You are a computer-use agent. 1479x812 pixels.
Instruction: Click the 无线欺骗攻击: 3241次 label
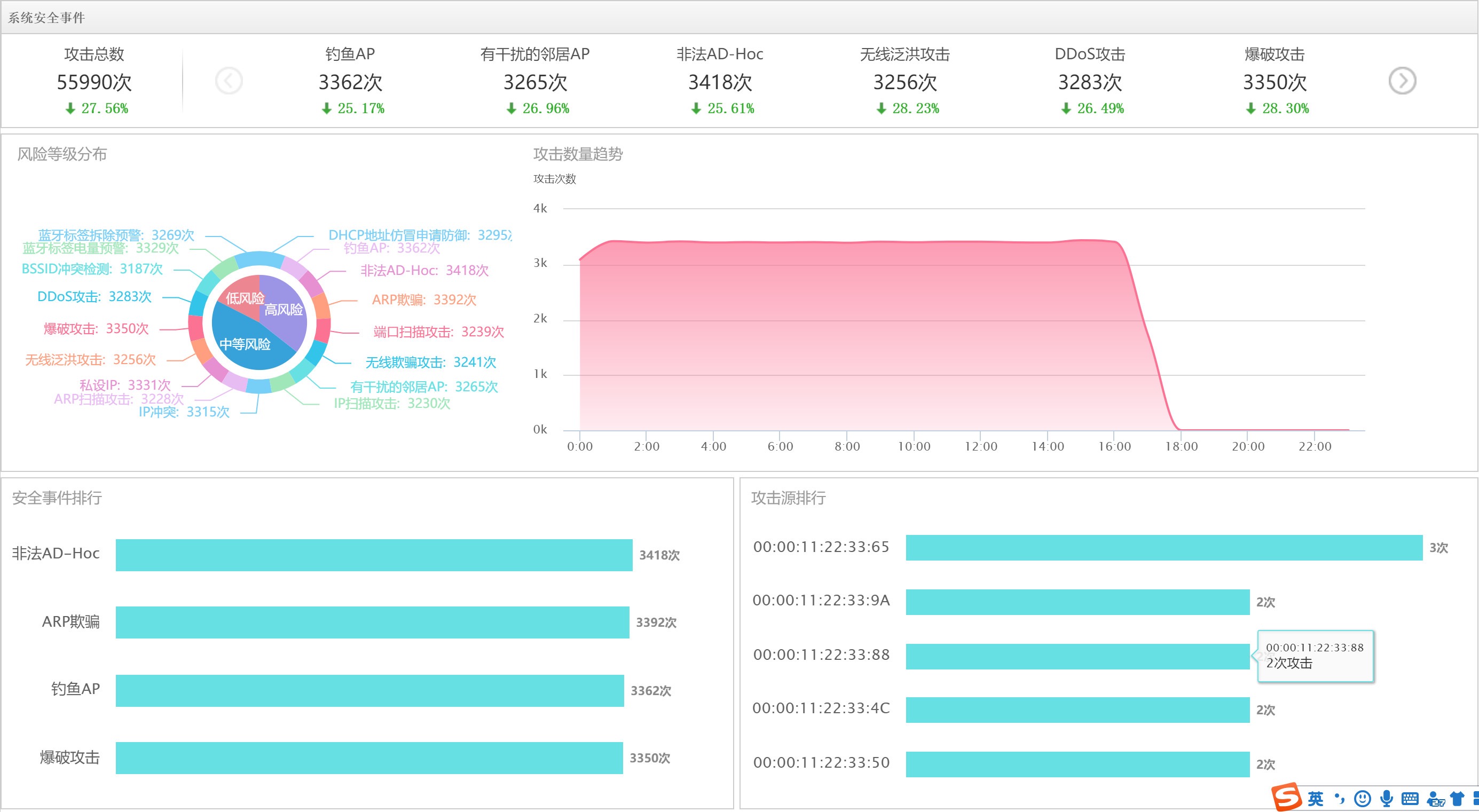[x=430, y=362]
